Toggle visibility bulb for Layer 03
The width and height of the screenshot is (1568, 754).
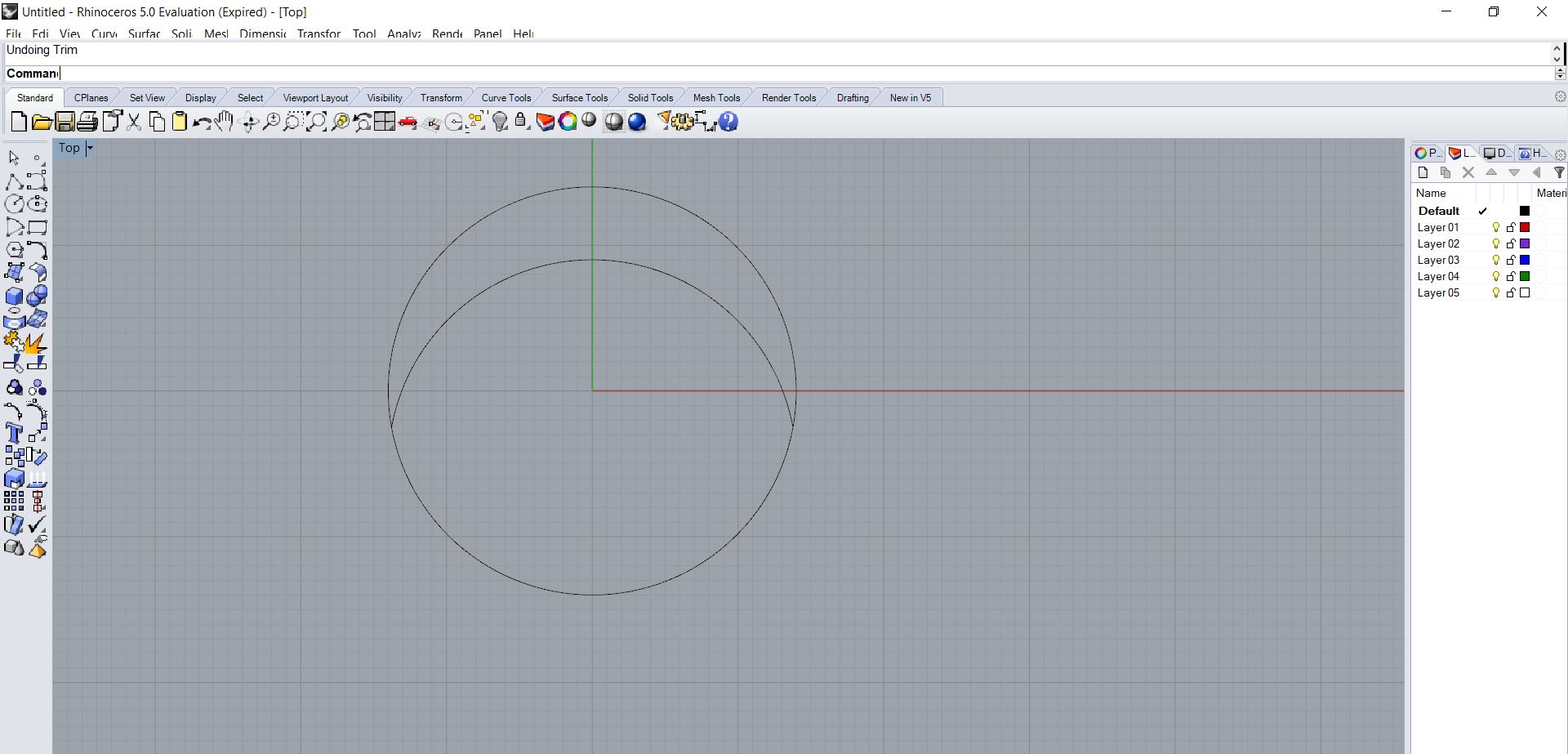(x=1496, y=261)
